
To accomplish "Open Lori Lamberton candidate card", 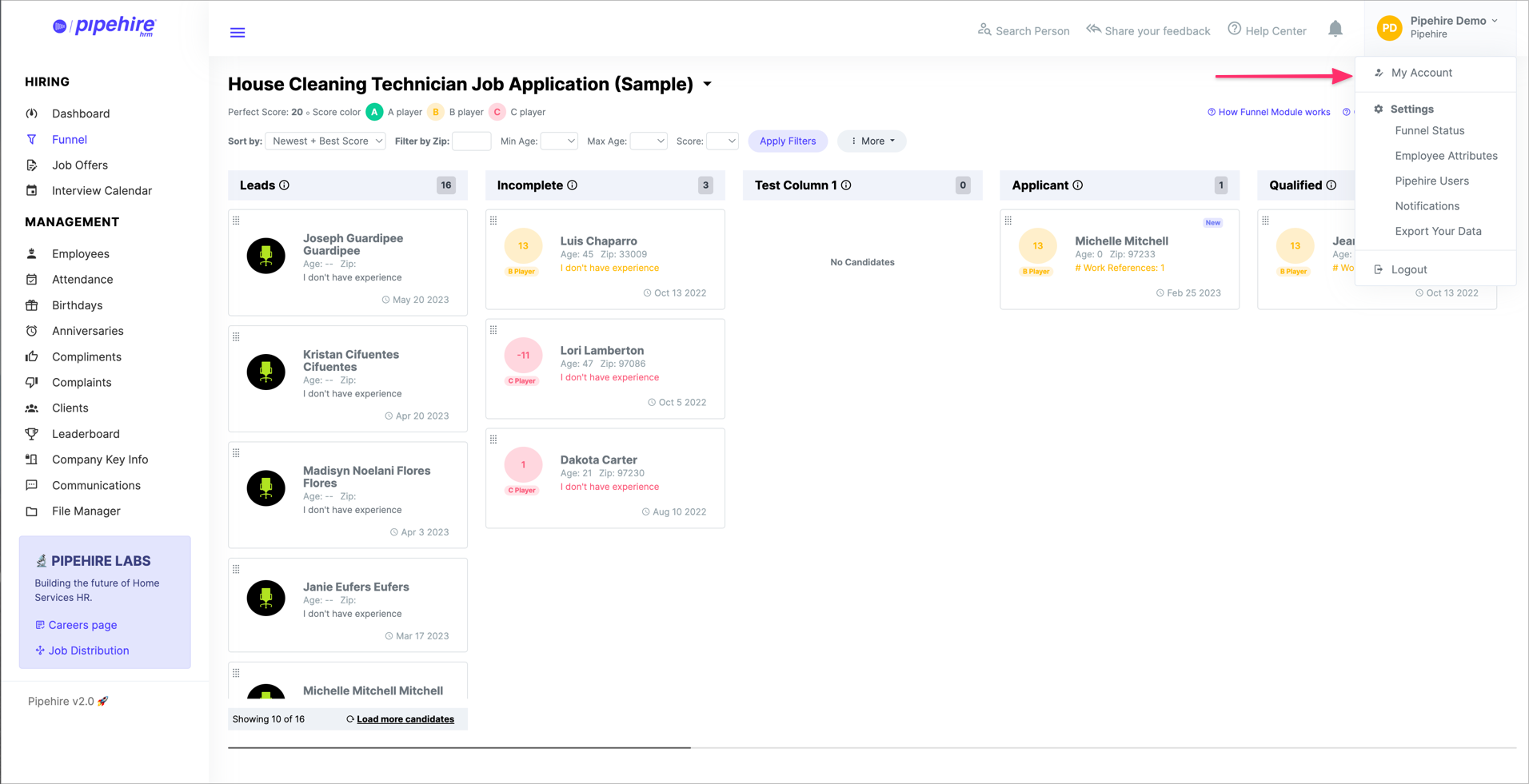I will [605, 368].
